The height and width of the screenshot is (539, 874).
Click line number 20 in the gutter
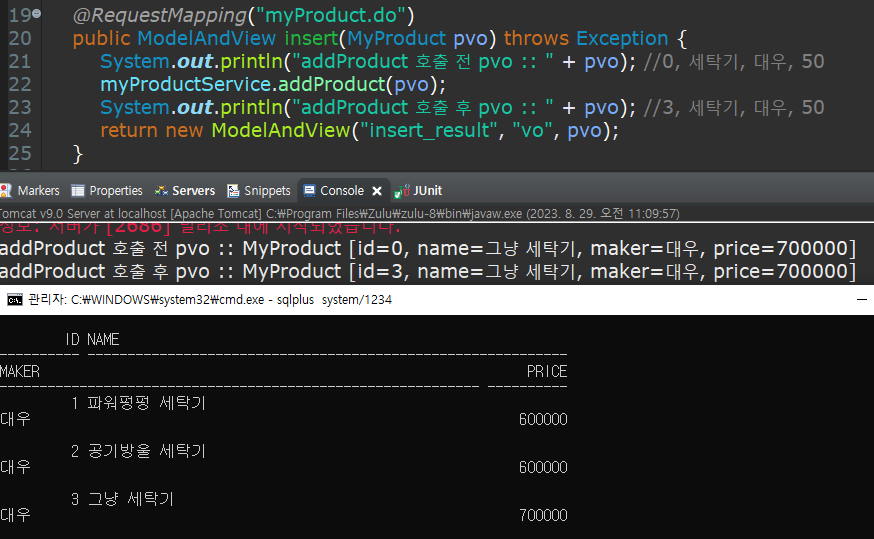[20, 38]
